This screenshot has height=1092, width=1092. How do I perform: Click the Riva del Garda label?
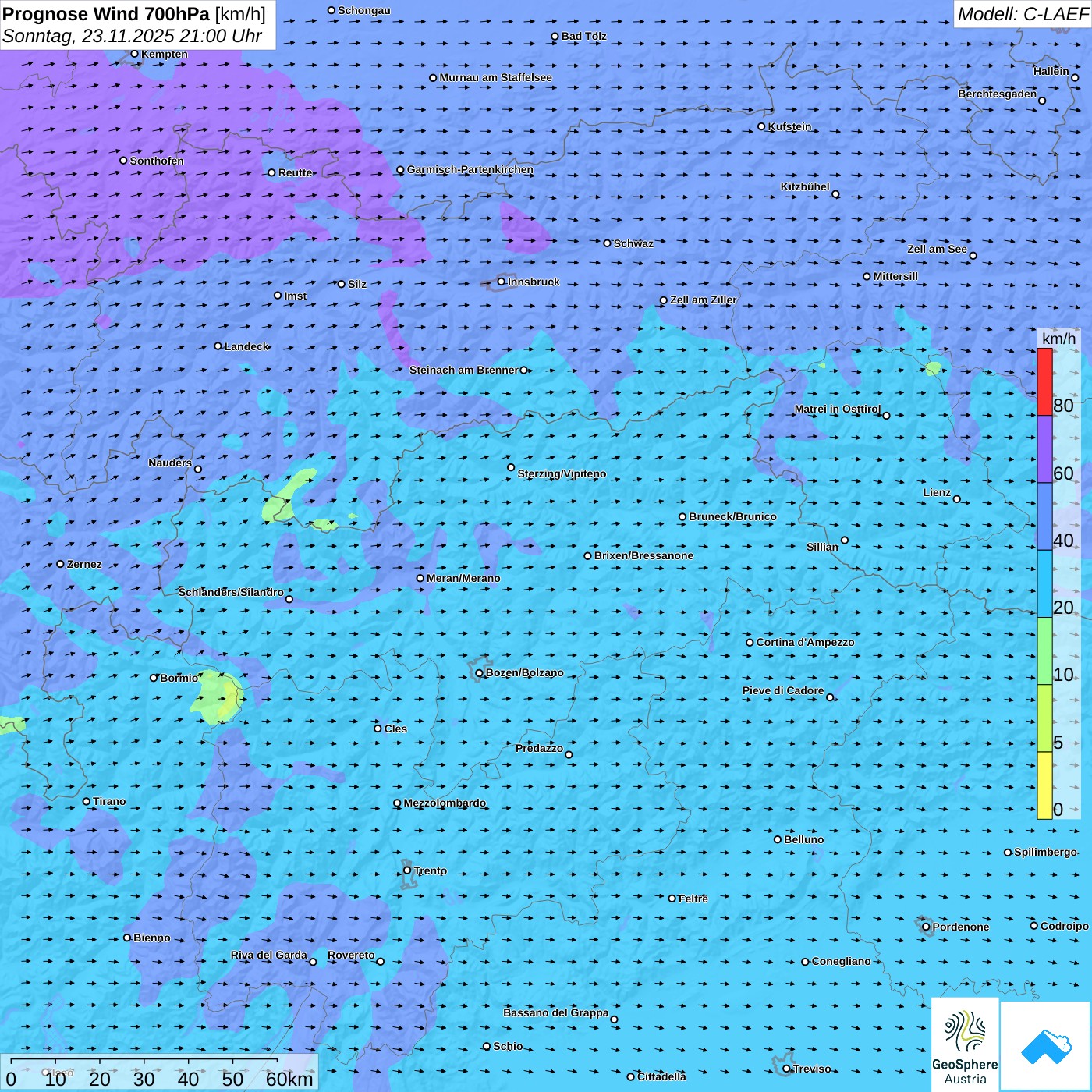[268, 955]
